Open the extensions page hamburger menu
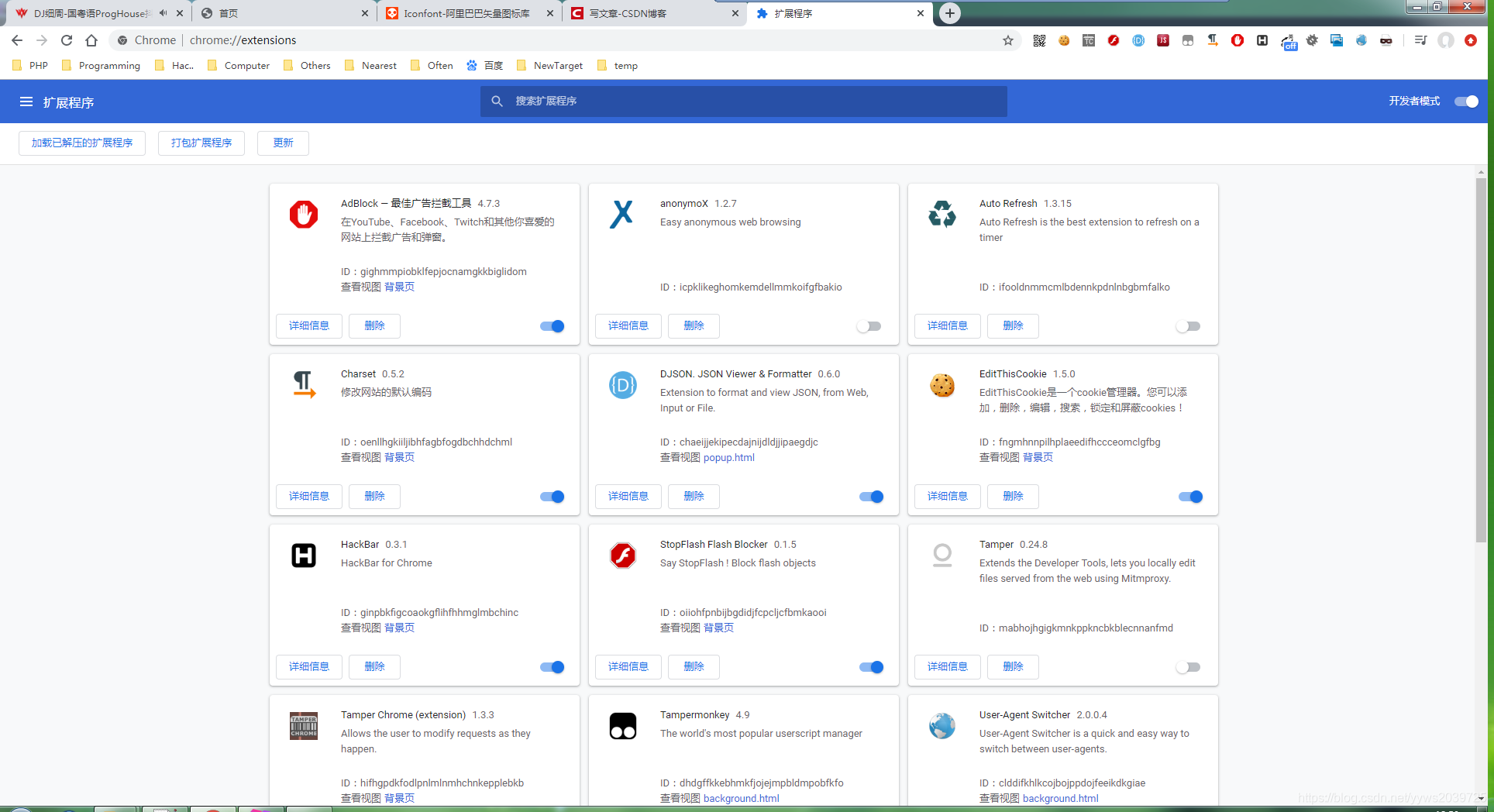 (x=26, y=101)
